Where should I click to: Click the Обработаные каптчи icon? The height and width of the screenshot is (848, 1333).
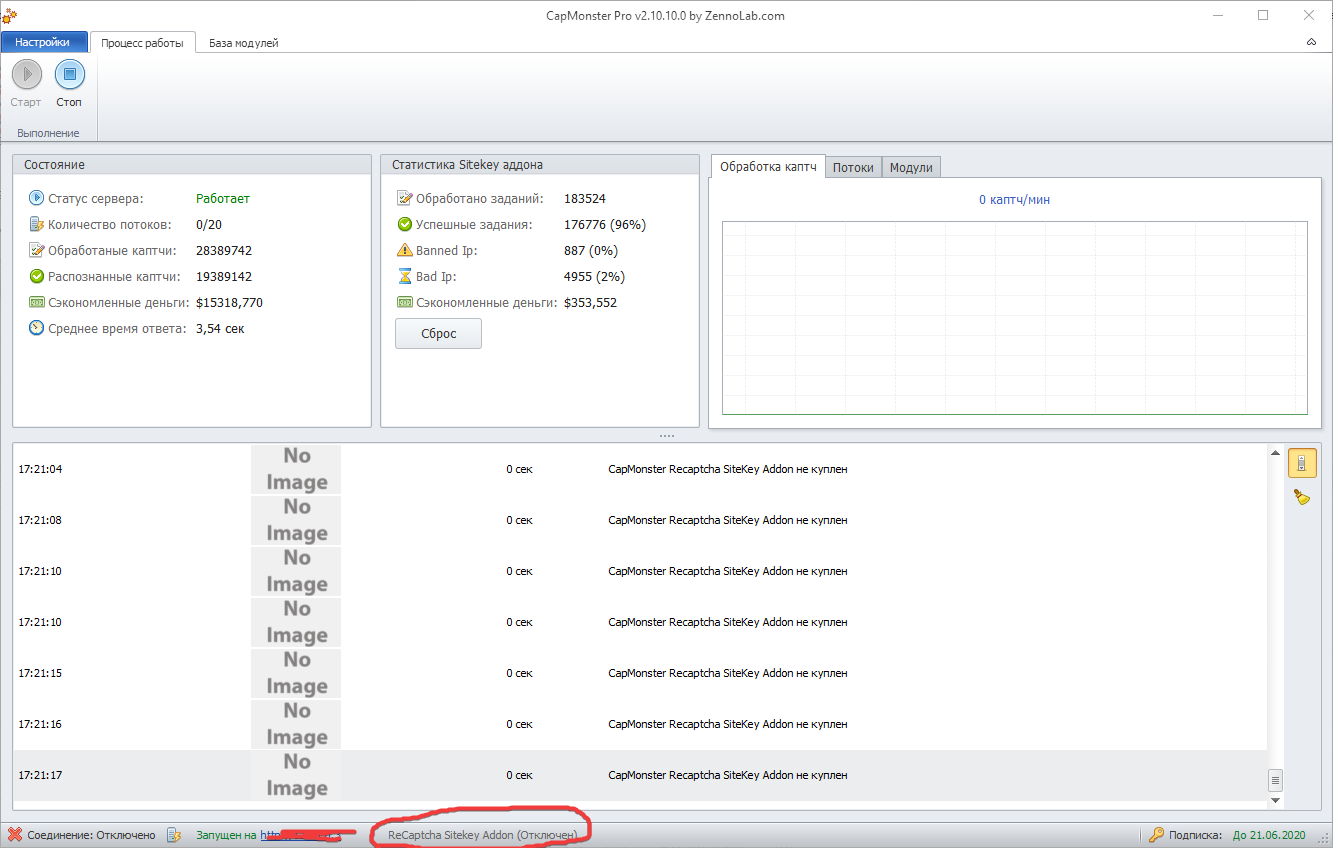(x=37, y=250)
